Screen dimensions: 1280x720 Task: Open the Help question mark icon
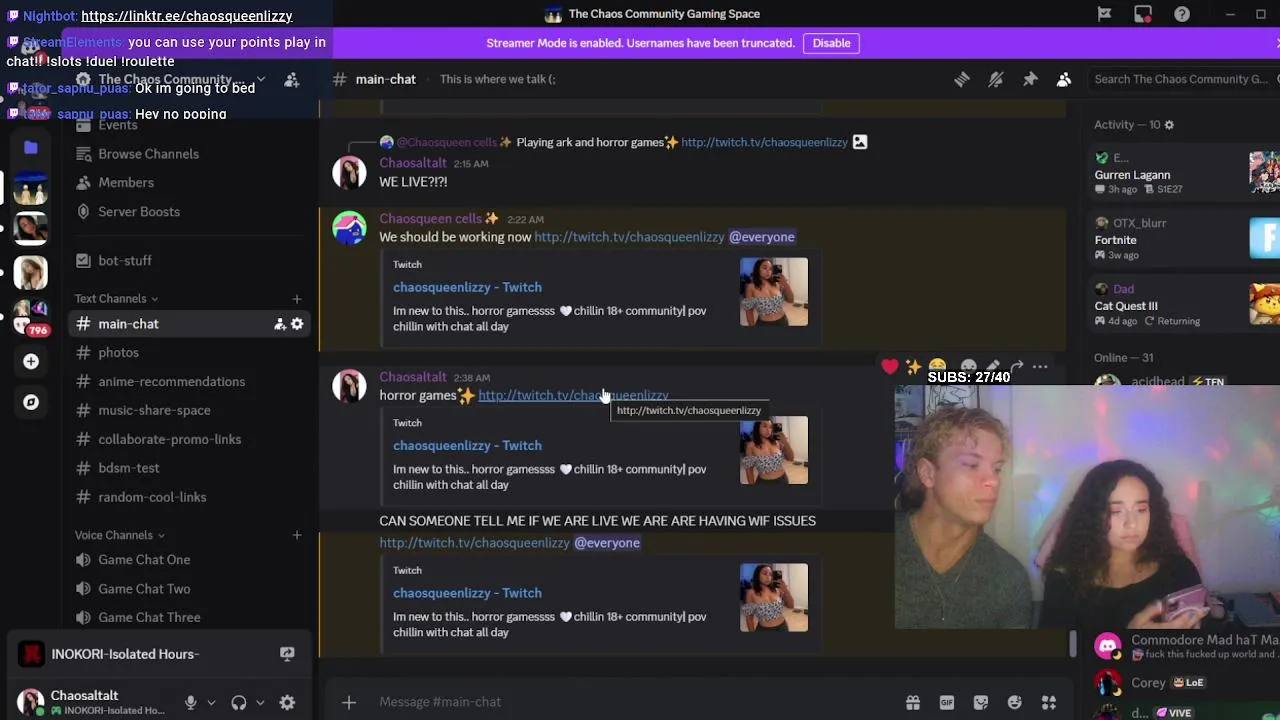[x=1182, y=14]
